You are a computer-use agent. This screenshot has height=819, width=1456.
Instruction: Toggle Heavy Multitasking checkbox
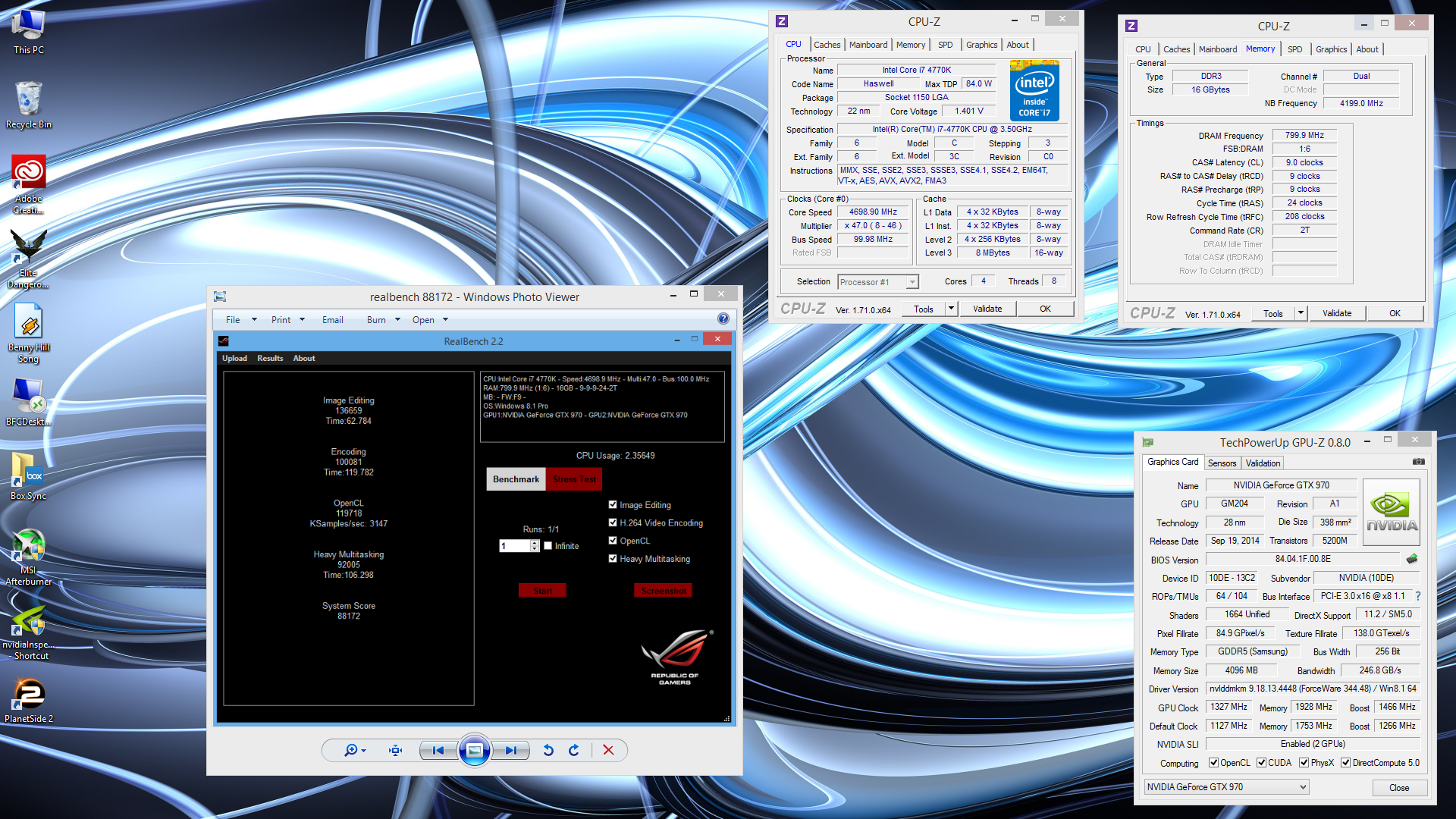tap(613, 559)
